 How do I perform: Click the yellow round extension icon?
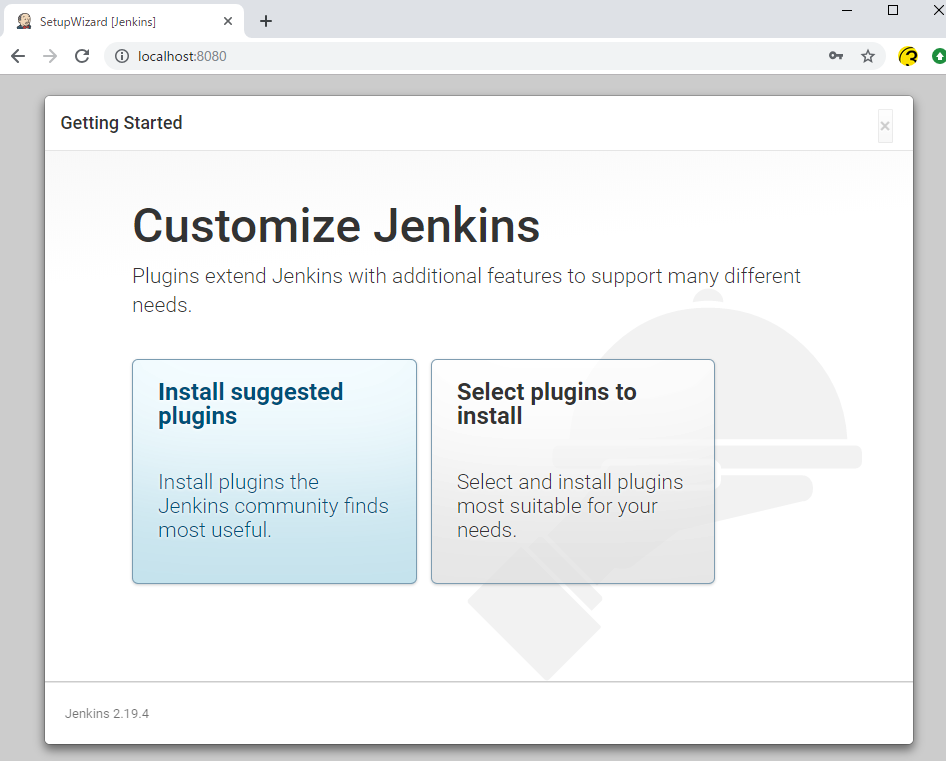908,56
